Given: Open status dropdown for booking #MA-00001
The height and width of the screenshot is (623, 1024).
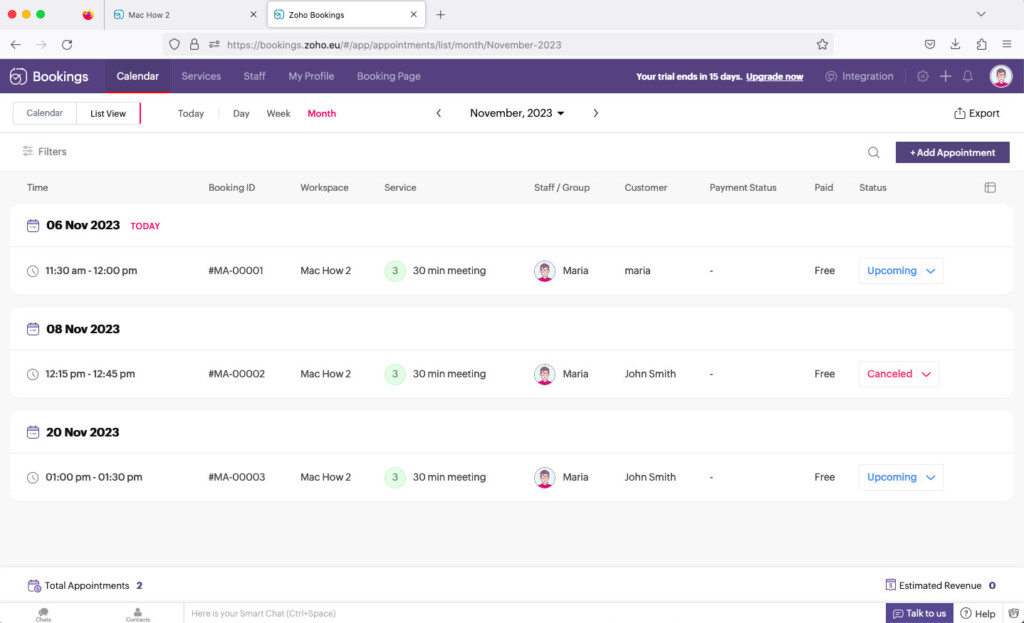Looking at the screenshot, I should click(900, 271).
